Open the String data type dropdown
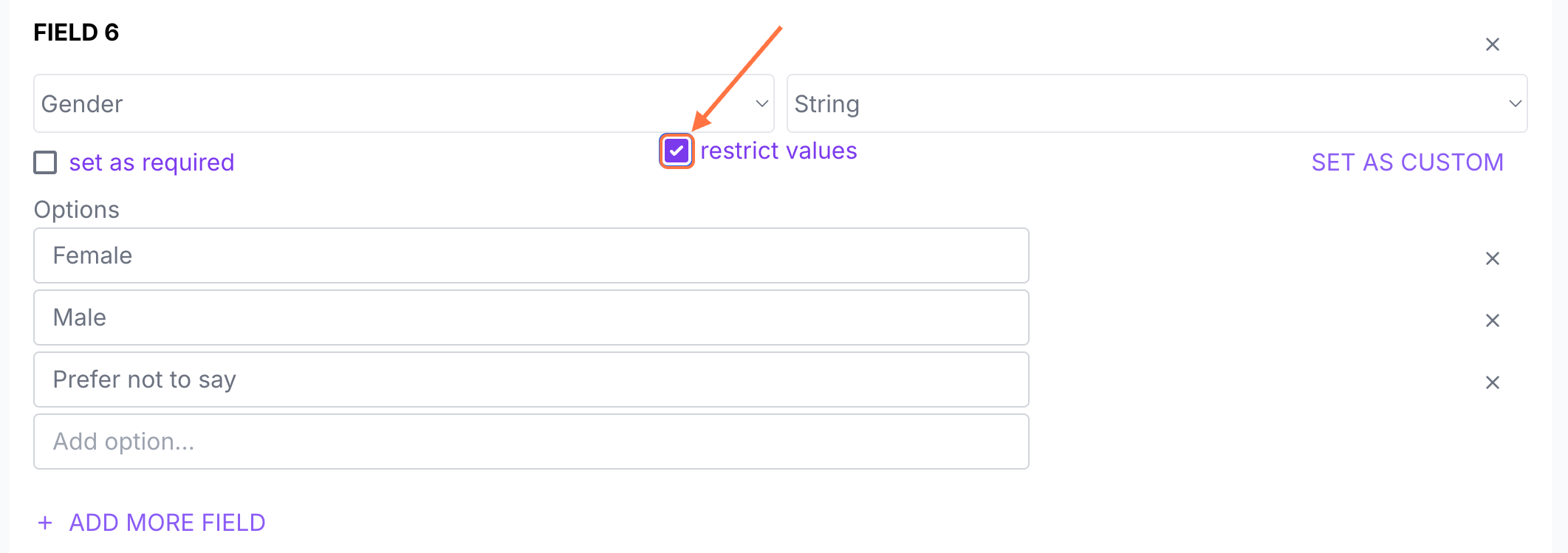Image resolution: width=1568 pixels, height=553 pixels. pos(1145,104)
